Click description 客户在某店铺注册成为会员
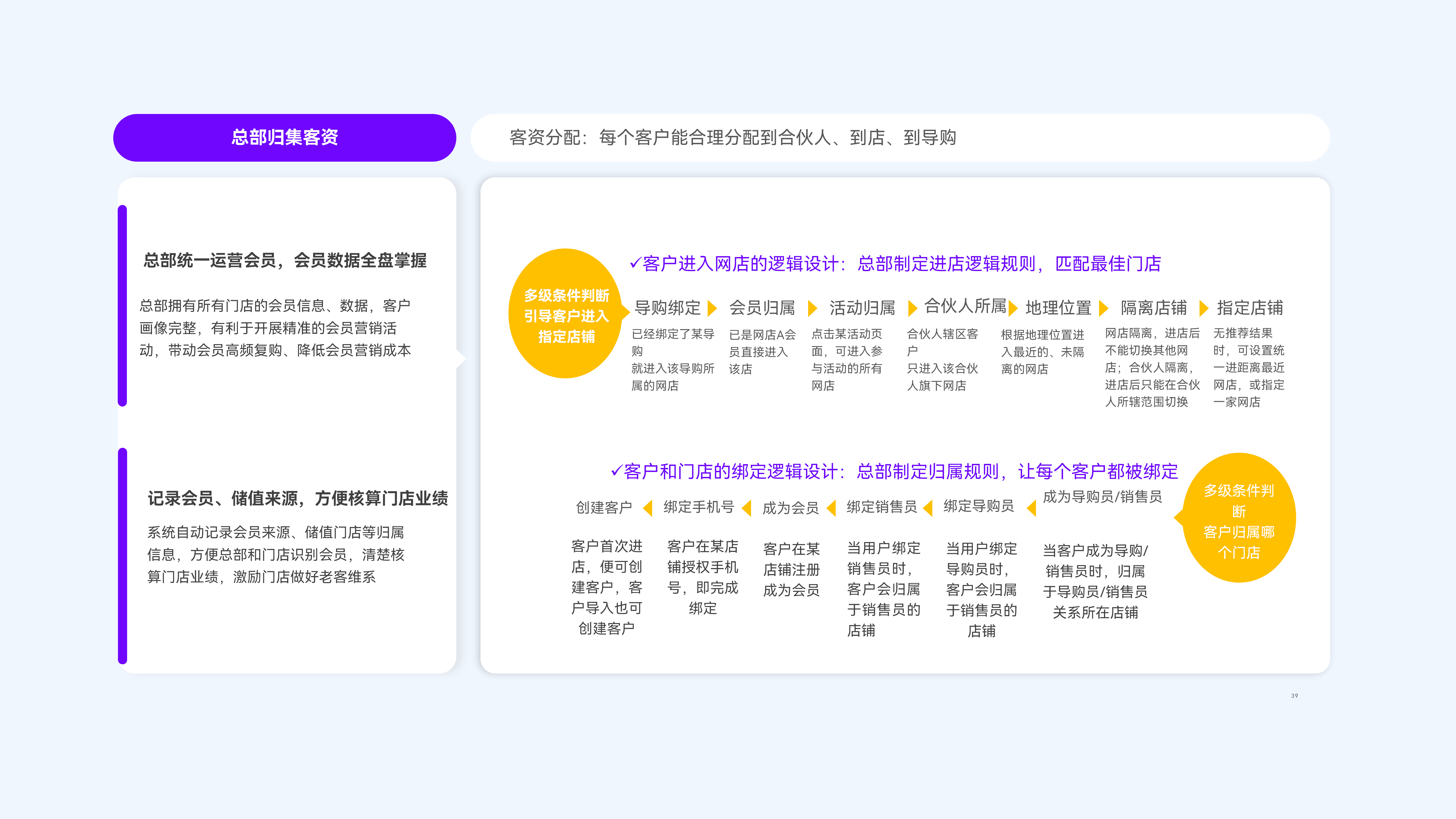1456x819 pixels. (x=791, y=570)
